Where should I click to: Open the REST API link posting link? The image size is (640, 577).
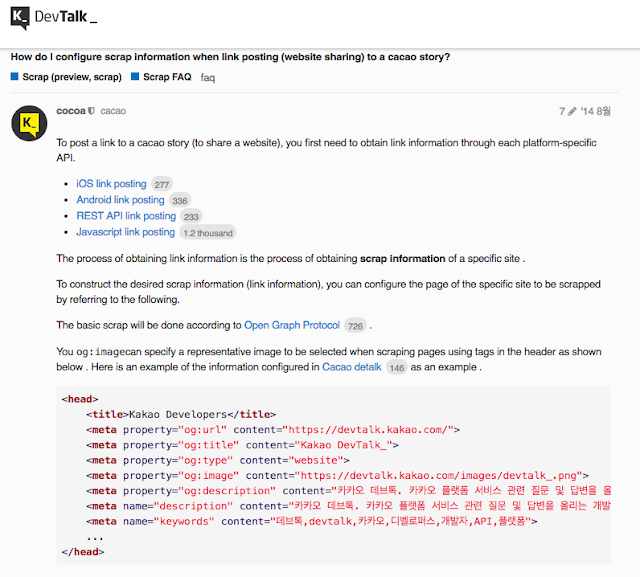click(x=126, y=216)
